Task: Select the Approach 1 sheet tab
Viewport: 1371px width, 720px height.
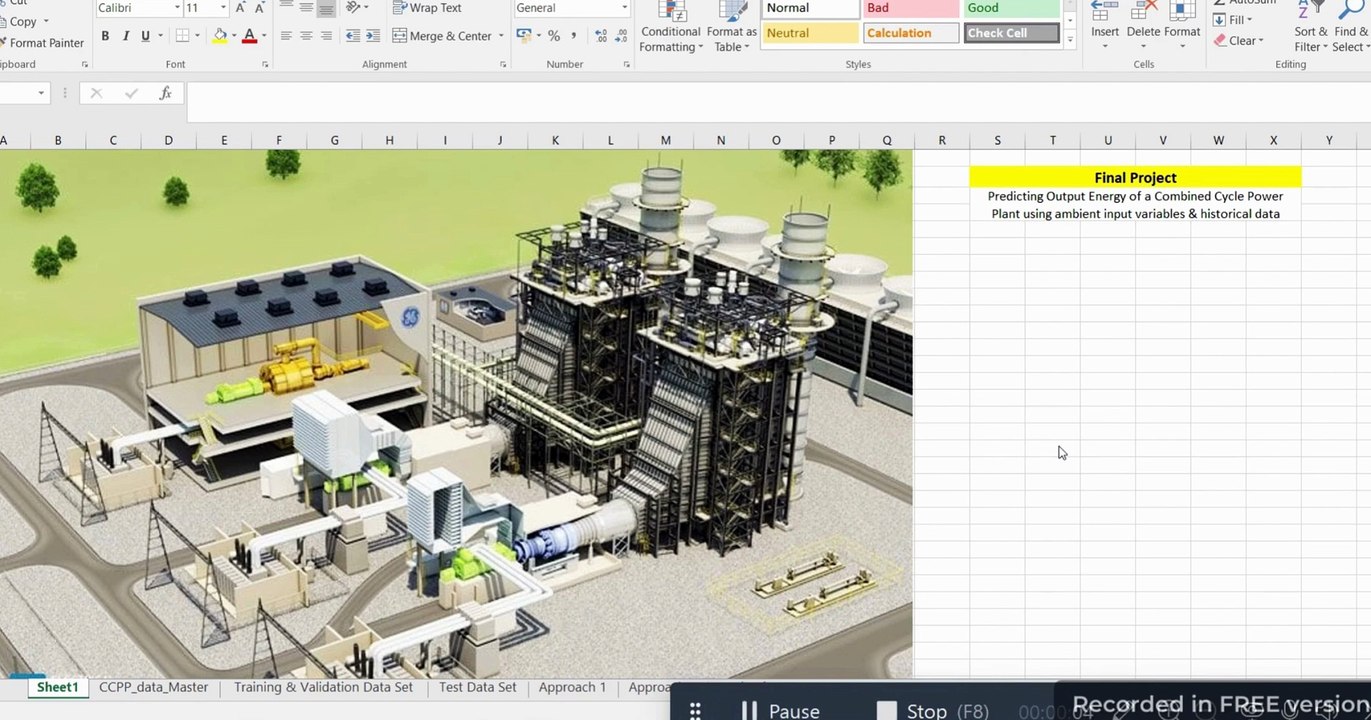Action: (572, 687)
